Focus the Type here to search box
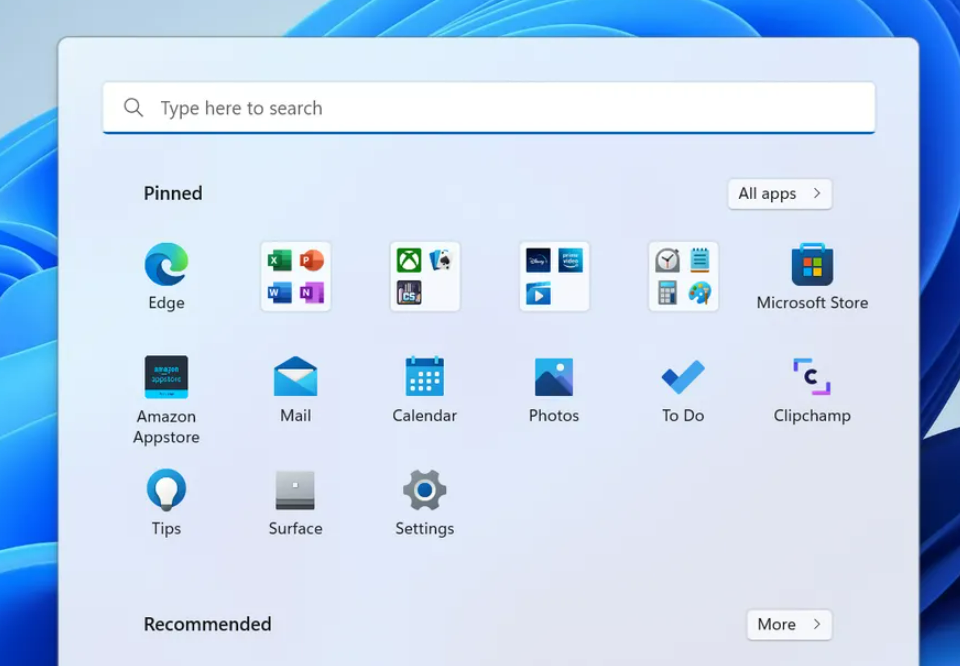This screenshot has height=666, width=960. point(489,107)
